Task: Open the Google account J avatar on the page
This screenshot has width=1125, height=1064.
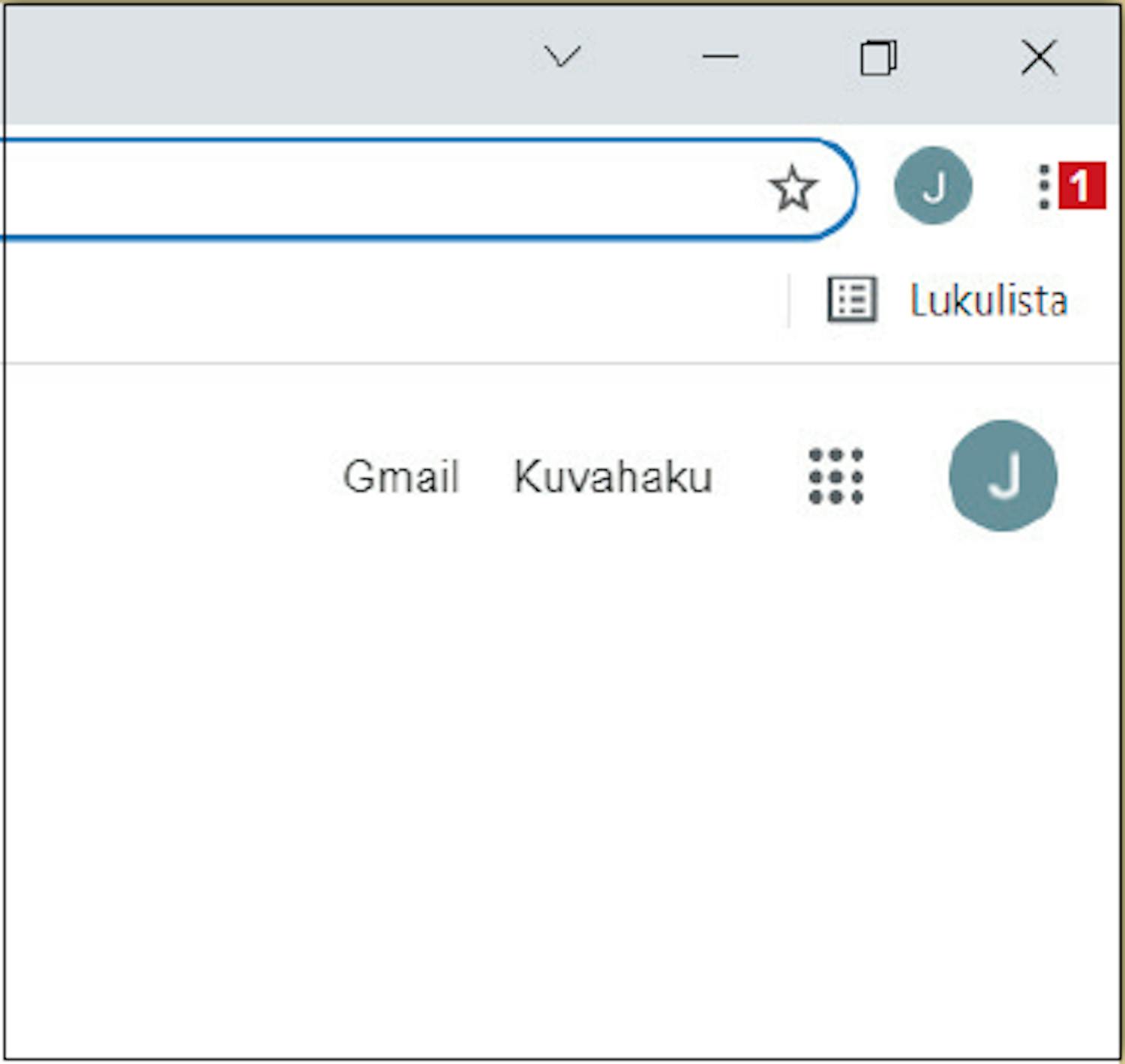Action: tap(1003, 475)
